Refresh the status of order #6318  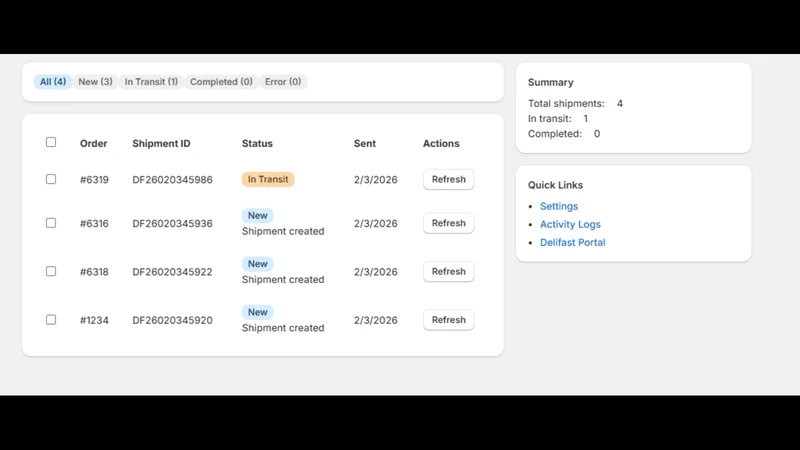tap(448, 272)
